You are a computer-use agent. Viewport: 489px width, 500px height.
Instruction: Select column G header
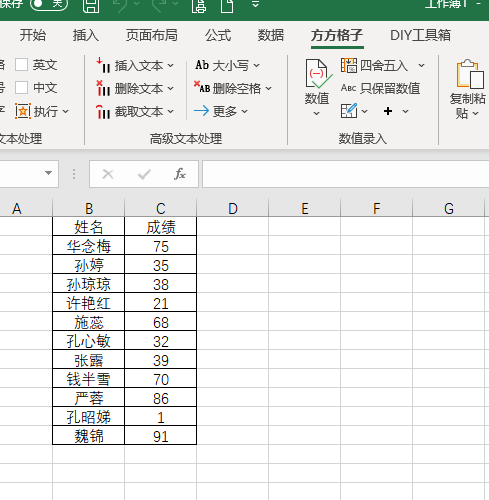coord(449,208)
